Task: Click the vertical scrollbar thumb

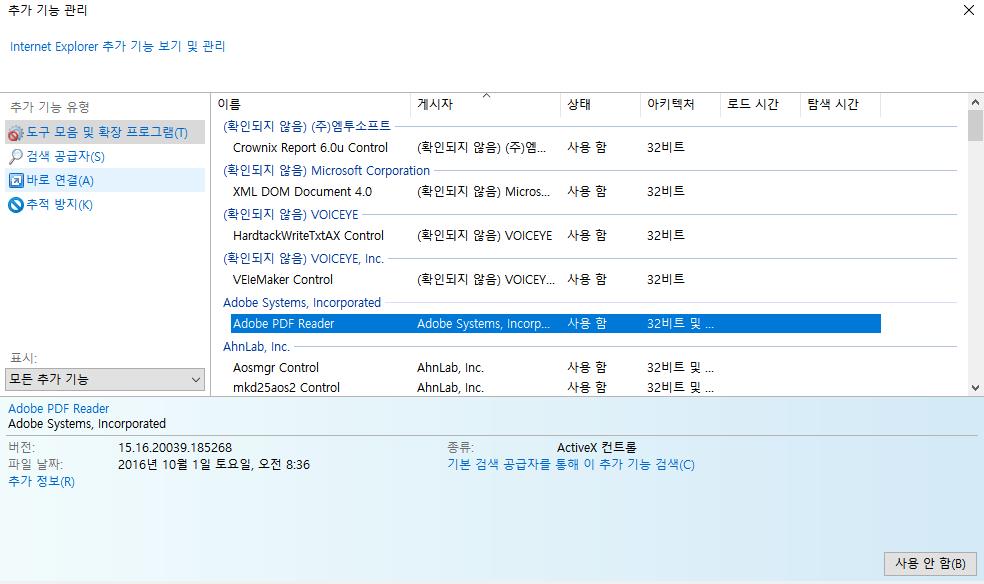Action: coord(975,125)
